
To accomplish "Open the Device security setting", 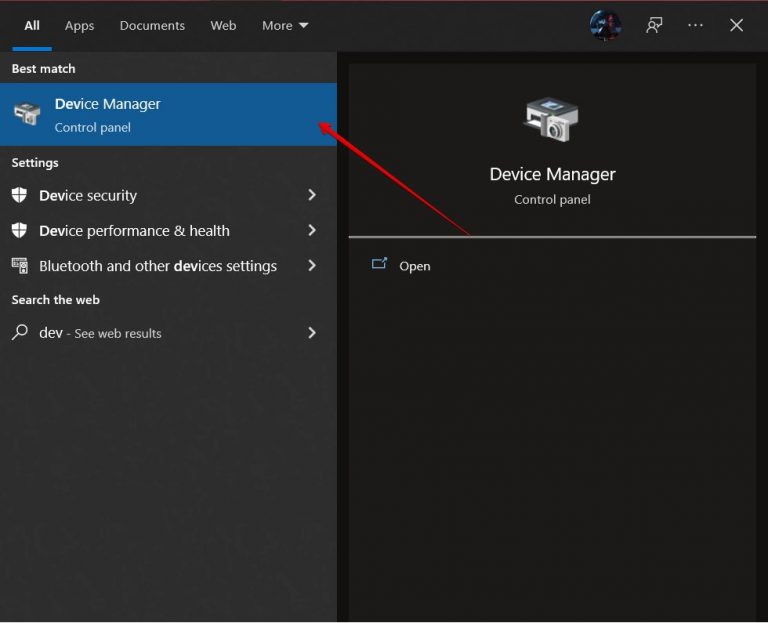I will pos(168,195).
